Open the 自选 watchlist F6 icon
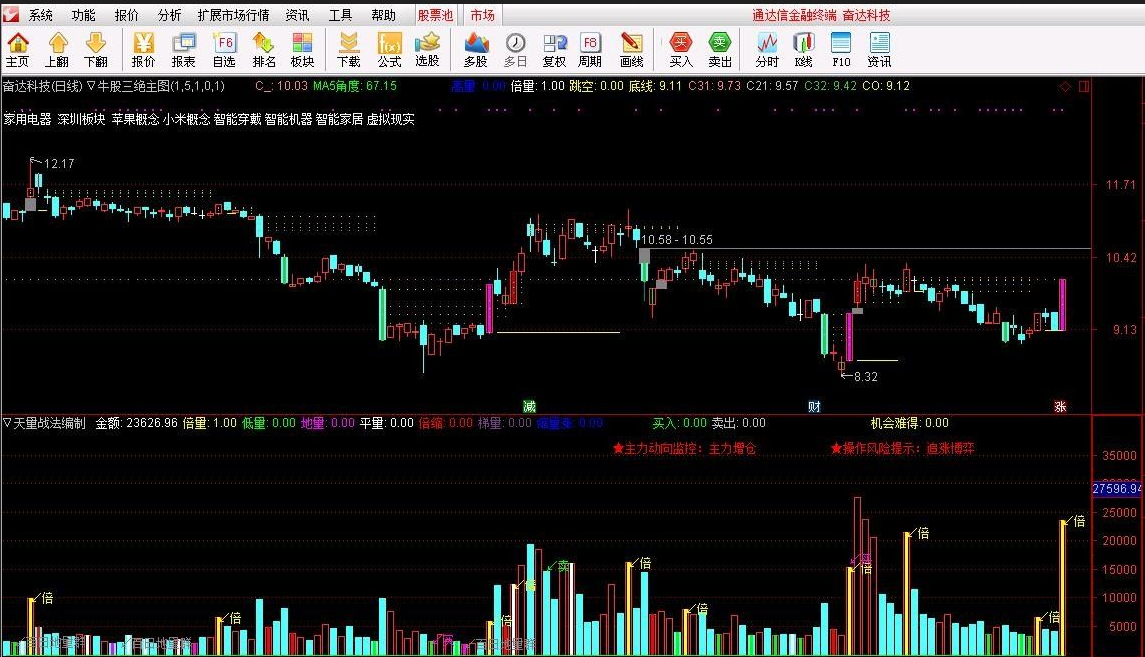Image resolution: width=1145 pixels, height=657 pixels. coord(224,50)
